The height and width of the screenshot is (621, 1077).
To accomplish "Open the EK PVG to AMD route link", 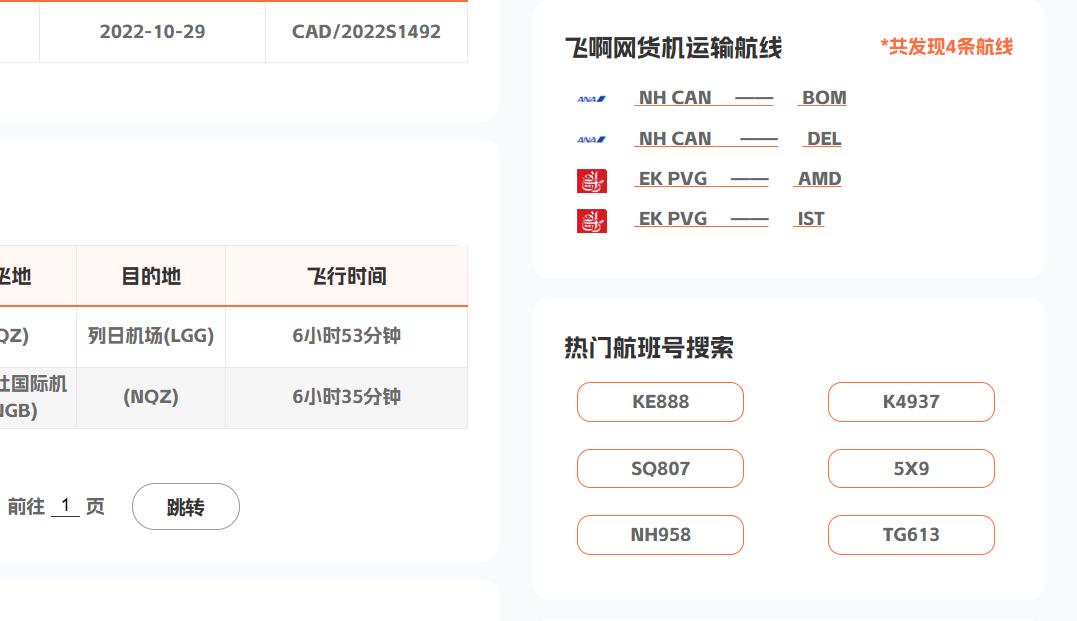I will [x=738, y=179].
